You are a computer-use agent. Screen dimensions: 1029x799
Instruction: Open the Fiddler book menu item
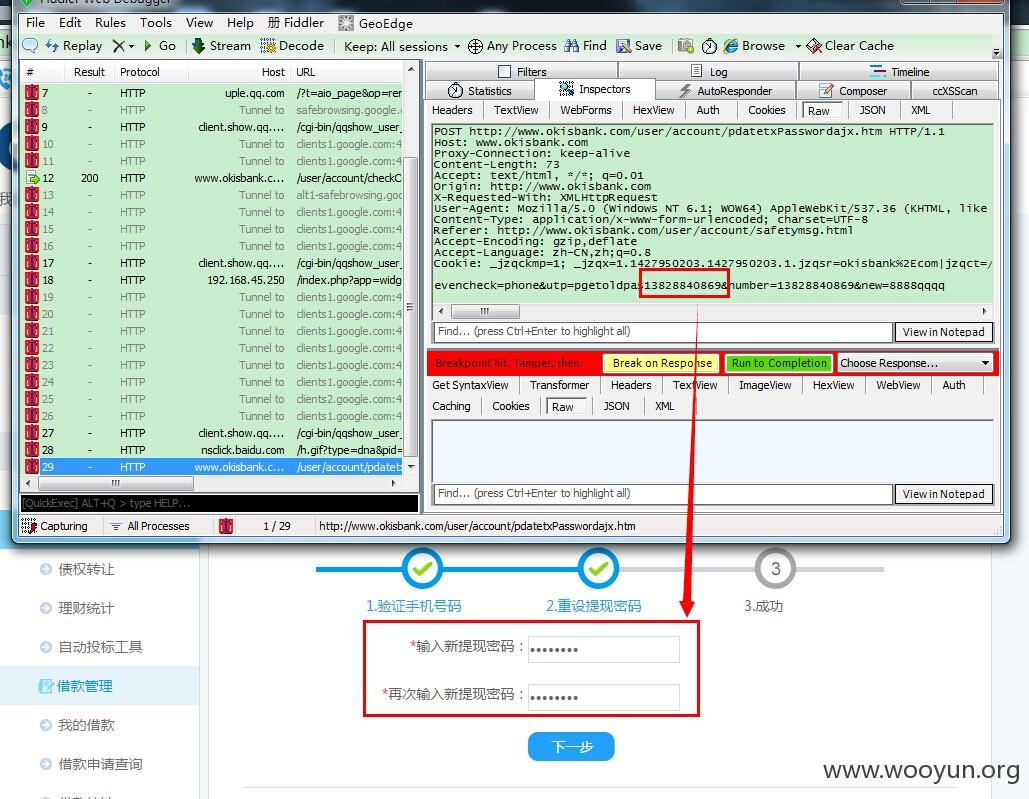pos(295,23)
